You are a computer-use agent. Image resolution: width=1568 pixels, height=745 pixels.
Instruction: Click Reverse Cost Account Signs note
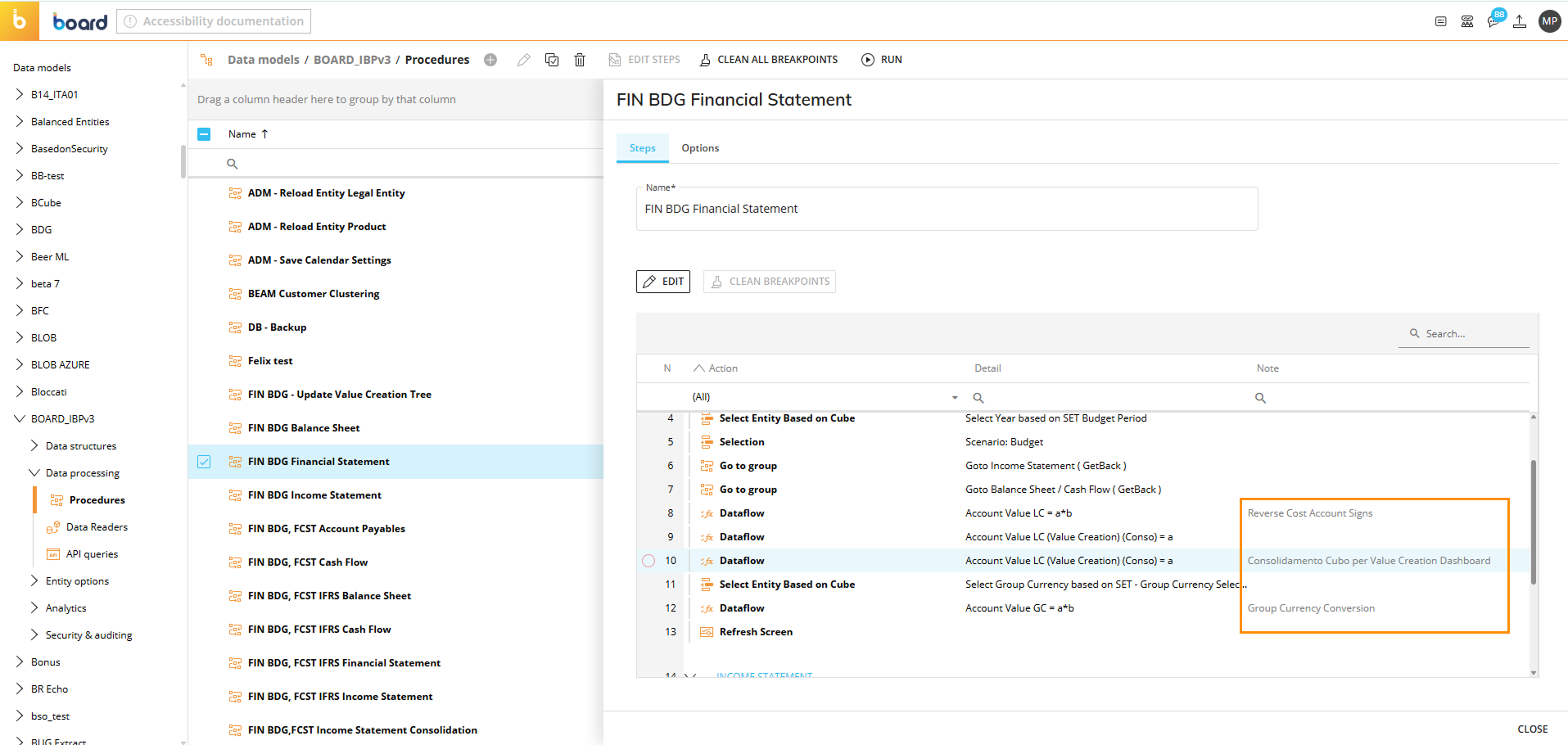coord(1310,513)
